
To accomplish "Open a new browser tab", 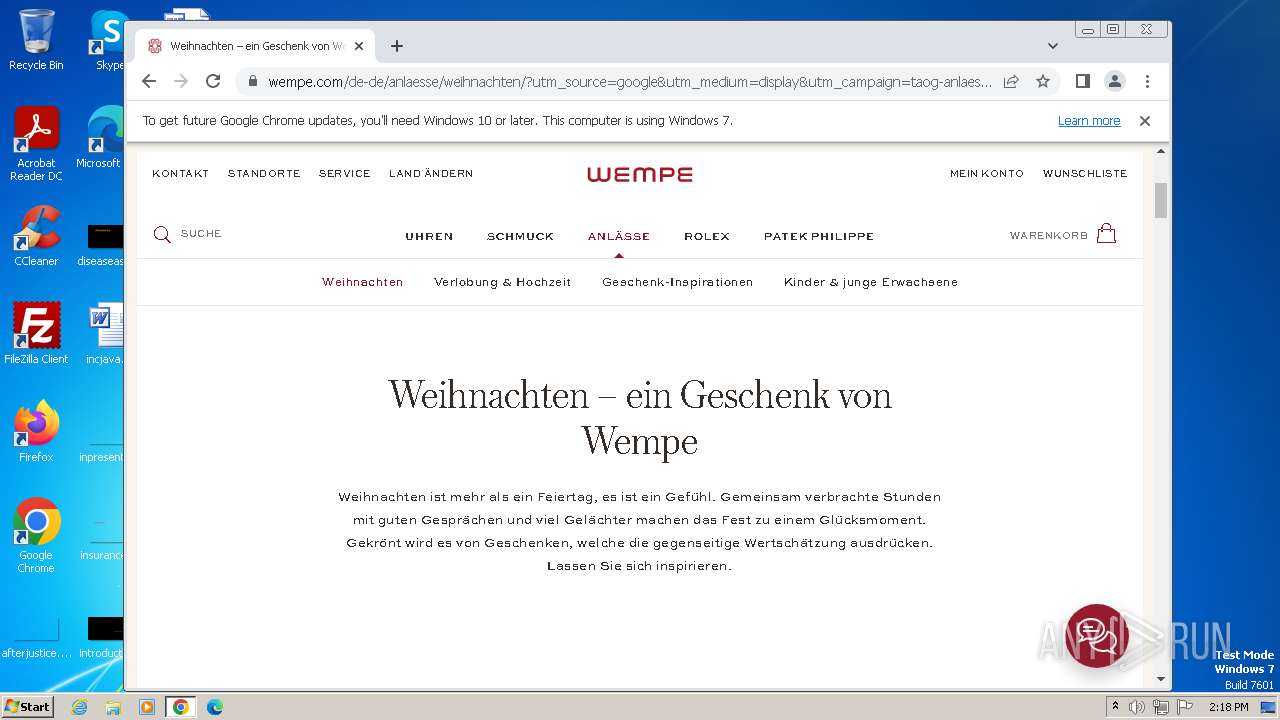I will coord(397,46).
